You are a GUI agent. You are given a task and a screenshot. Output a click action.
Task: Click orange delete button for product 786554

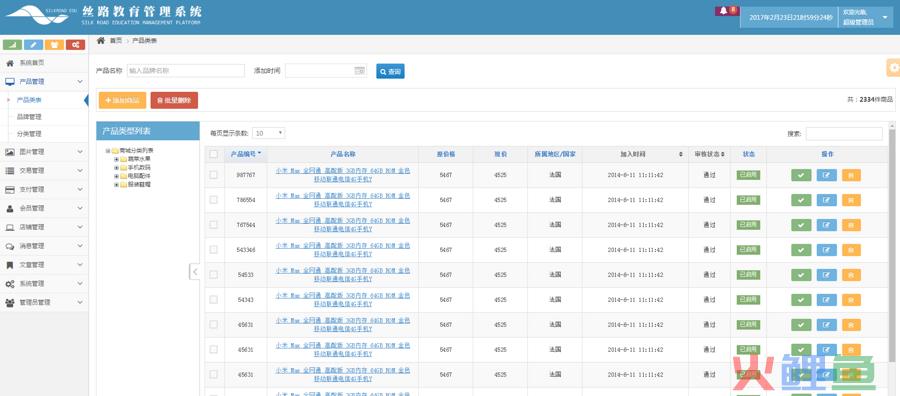pos(851,200)
